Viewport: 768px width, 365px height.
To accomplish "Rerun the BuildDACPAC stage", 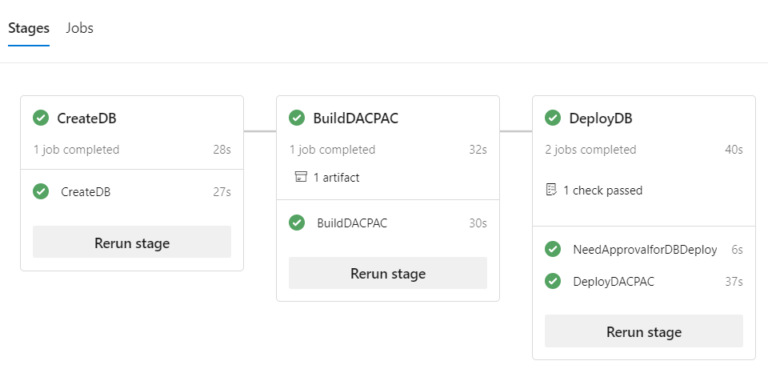I will coord(388,273).
